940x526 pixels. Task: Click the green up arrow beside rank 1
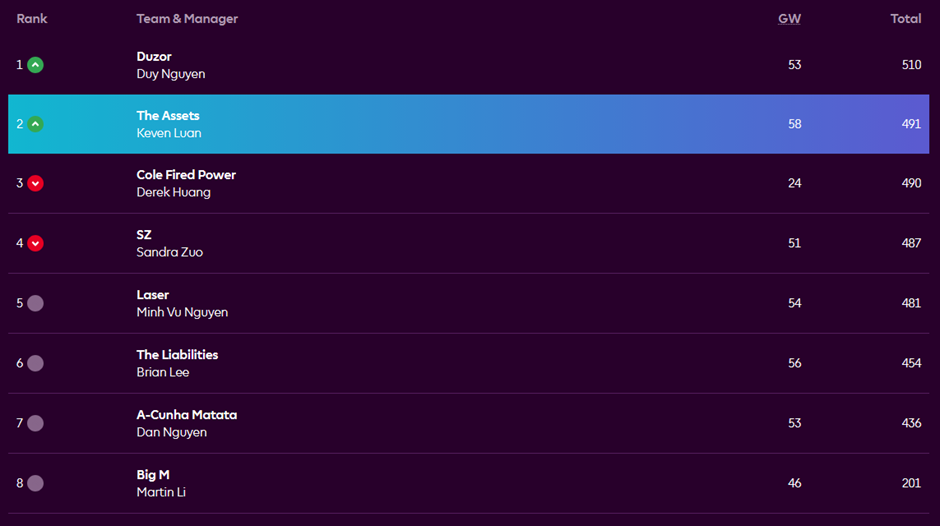click(35, 65)
